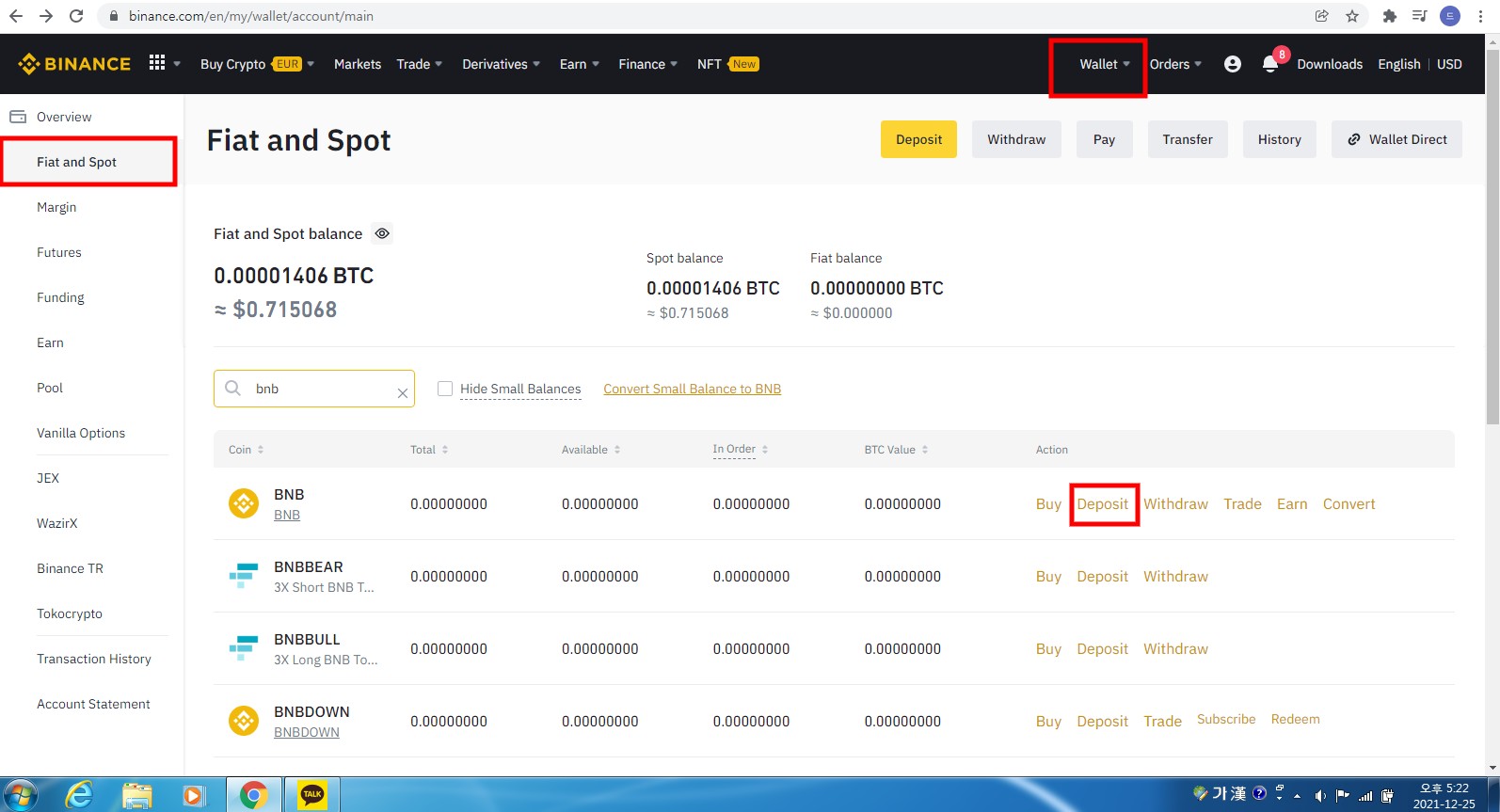Viewport: 1500px width, 812px height.
Task: Open the NFT menu item
Action: click(x=727, y=64)
